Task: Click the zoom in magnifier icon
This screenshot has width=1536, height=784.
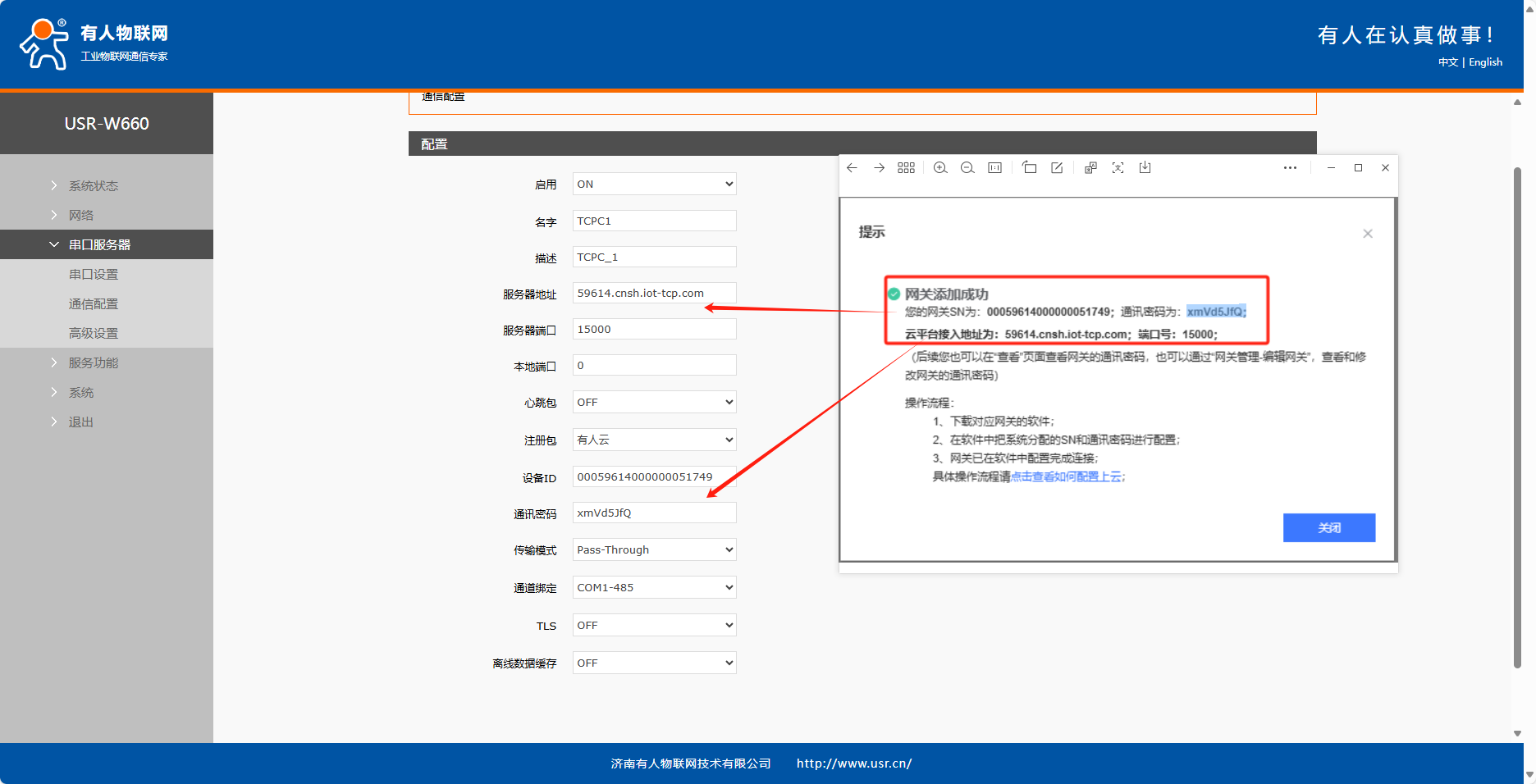Action: [x=940, y=168]
